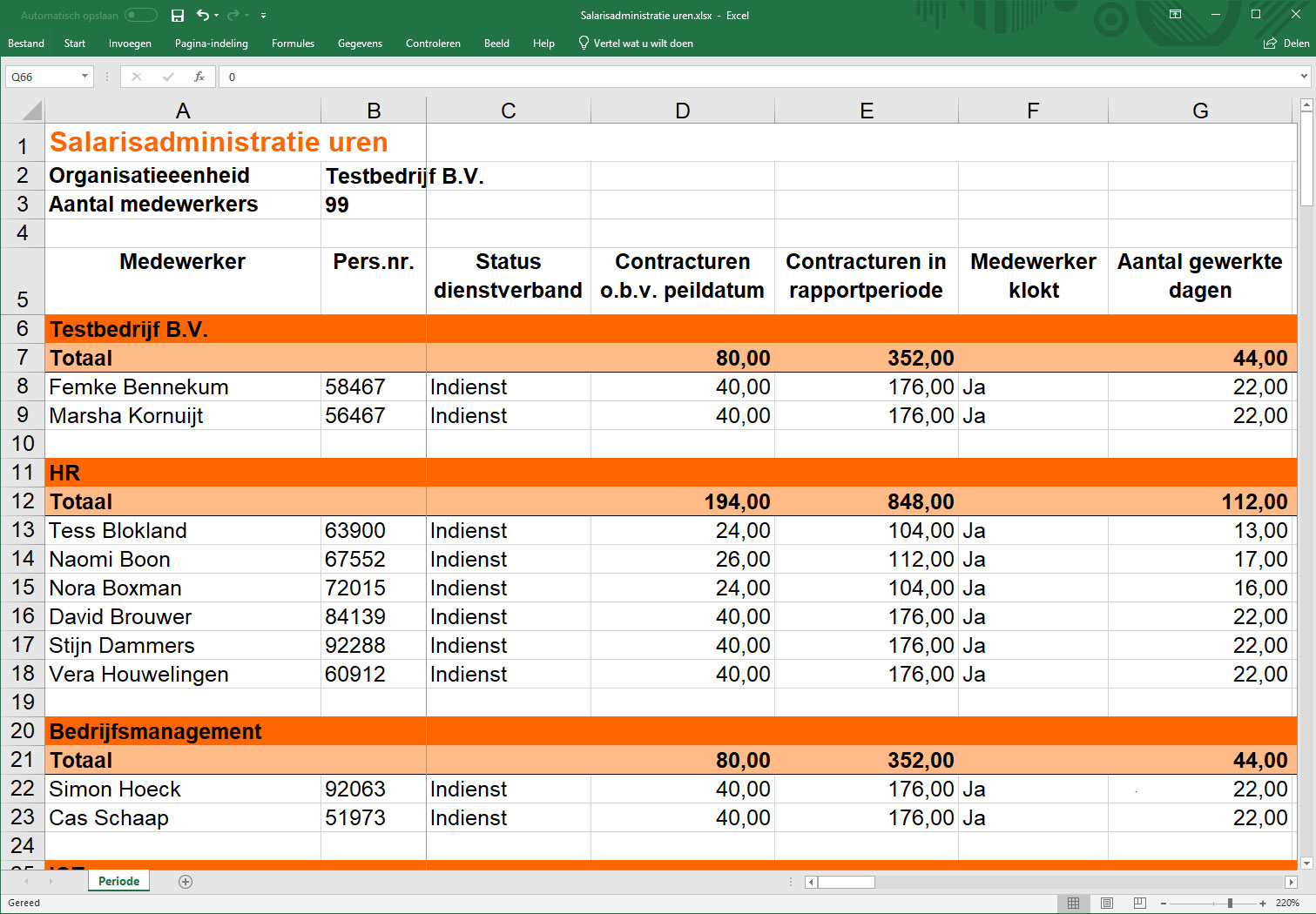1316x914 pixels.
Task: Expand the Name Box dropdown arrow
Action: point(84,77)
